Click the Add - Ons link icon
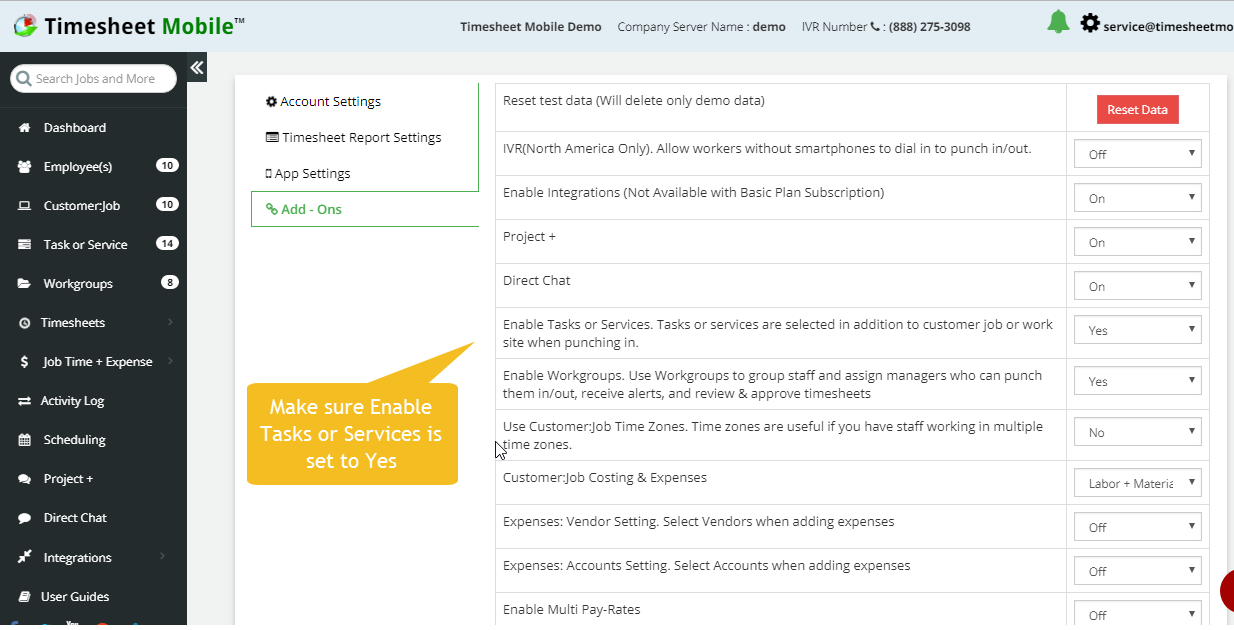Viewport: 1234px width, 630px height. [271, 210]
